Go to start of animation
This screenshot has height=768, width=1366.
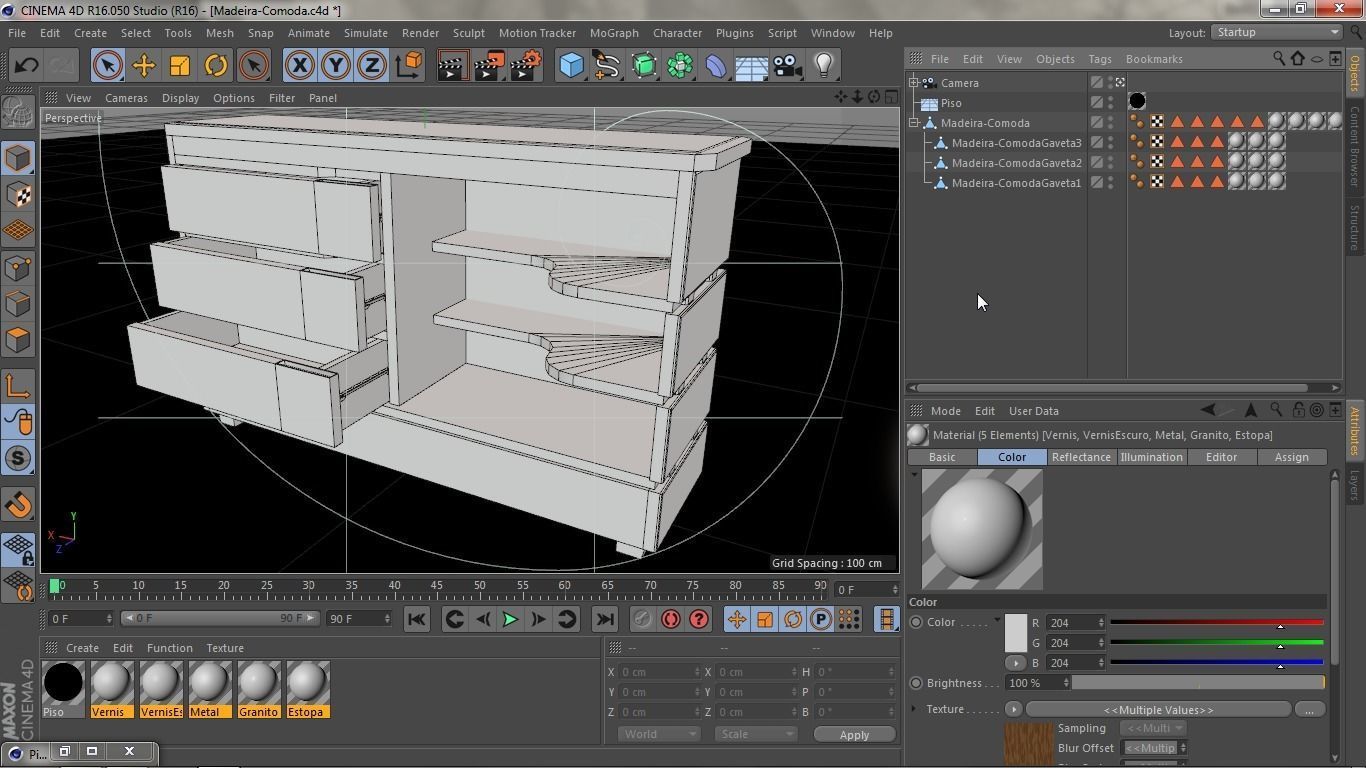[416, 619]
